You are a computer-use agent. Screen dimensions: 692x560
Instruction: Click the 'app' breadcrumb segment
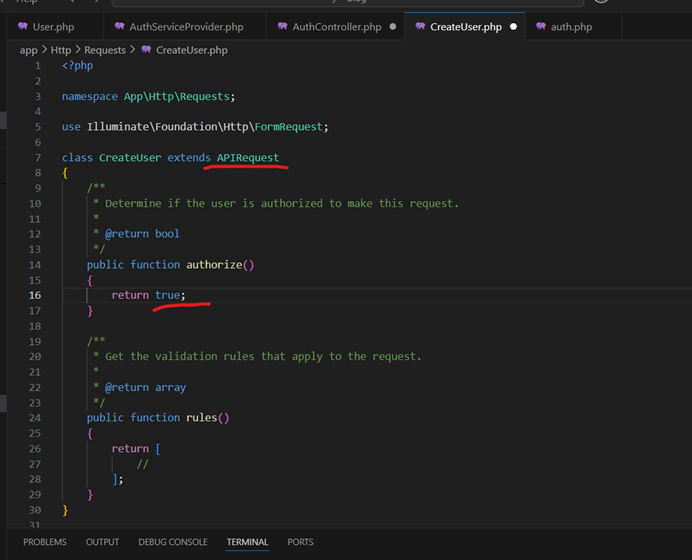(28, 50)
